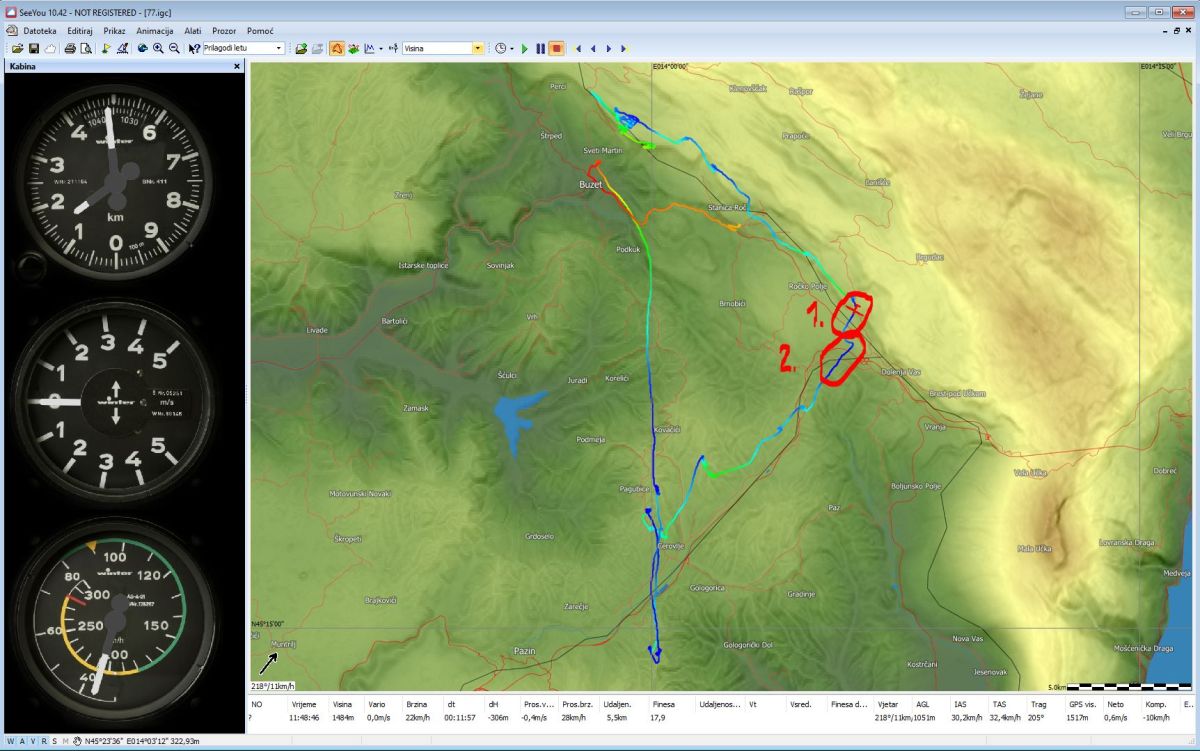Click the Vrijeme column header
This screenshot has width=1200, height=751.
[303, 705]
